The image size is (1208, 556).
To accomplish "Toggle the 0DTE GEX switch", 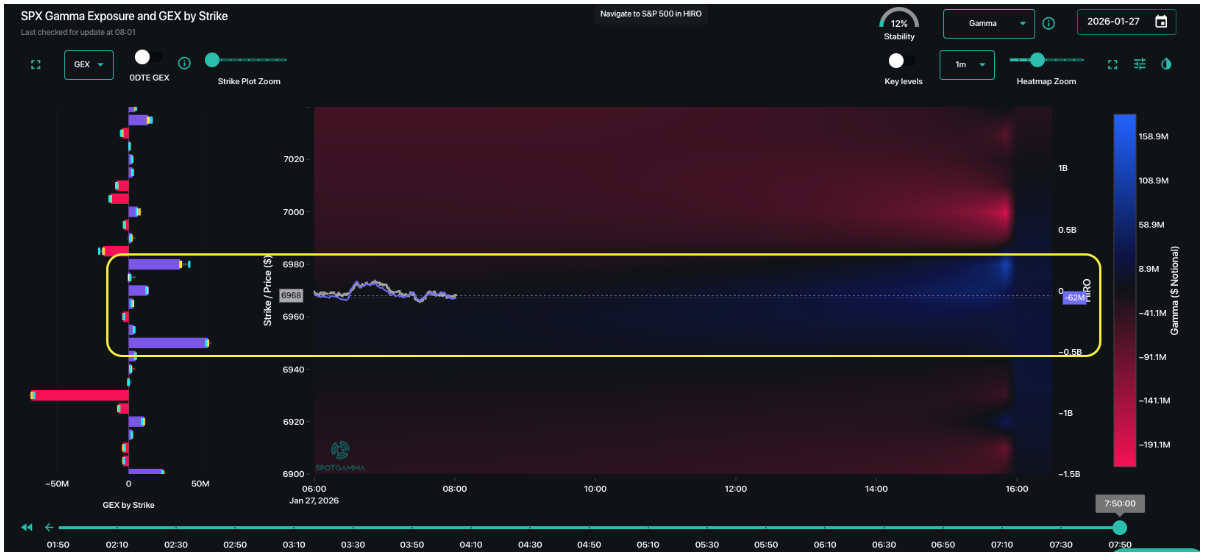I will click(148, 57).
